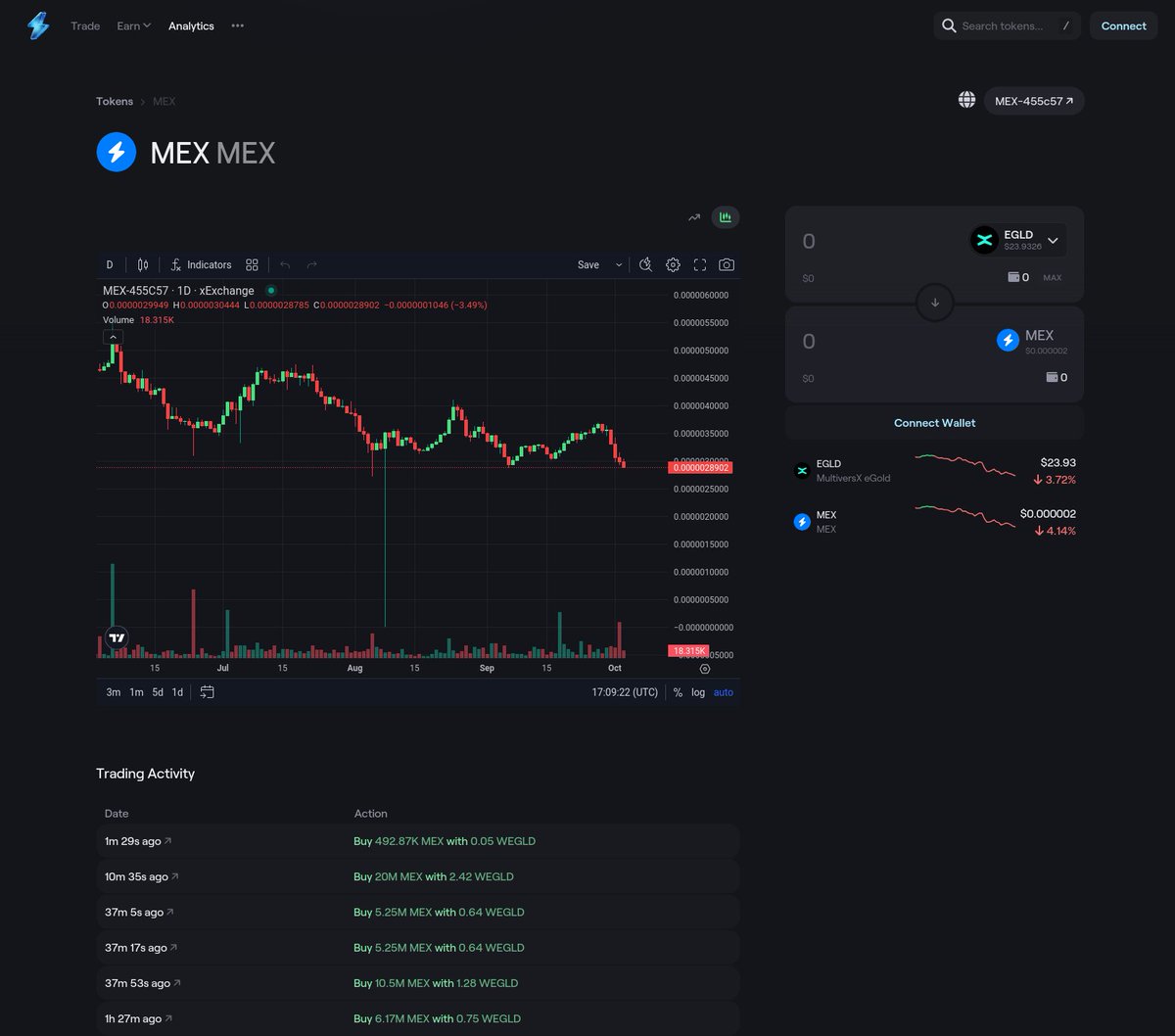The image size is (1175, 1036).
Task: Open chart settings gear
Action: pyautogui.click(x=673, y=264)
